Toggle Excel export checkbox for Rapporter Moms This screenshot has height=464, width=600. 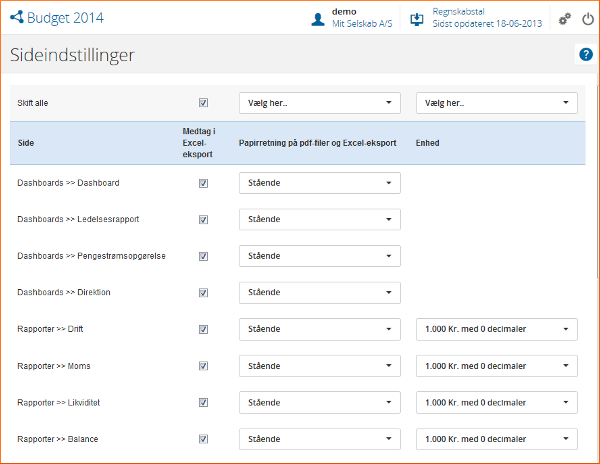[x=204, y=366]
